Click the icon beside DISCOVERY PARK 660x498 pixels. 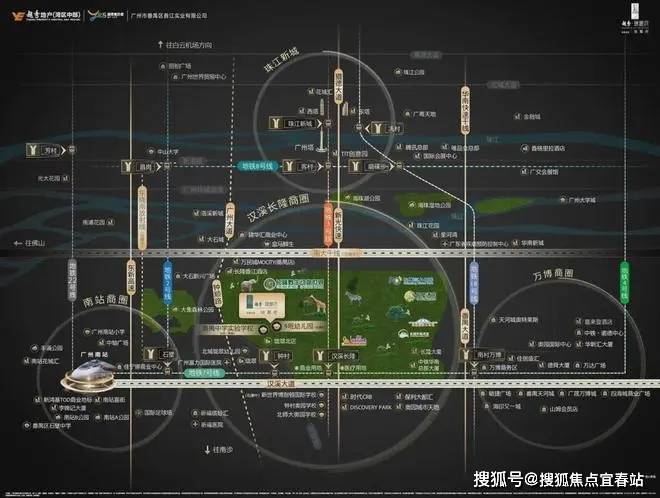[x=344, y=407]
